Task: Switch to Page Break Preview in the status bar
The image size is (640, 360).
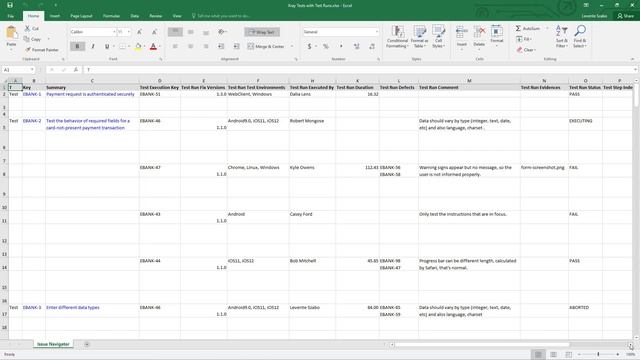Action: click(569, 355)
